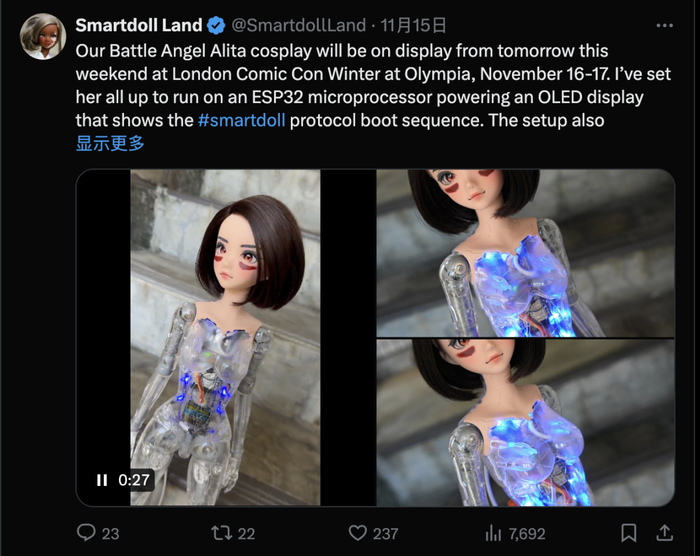Viewport: 700px width, 556px height.
Task: Open the top-right doll close-up photo
Action: pyautogui.click(x=525, y=253)
